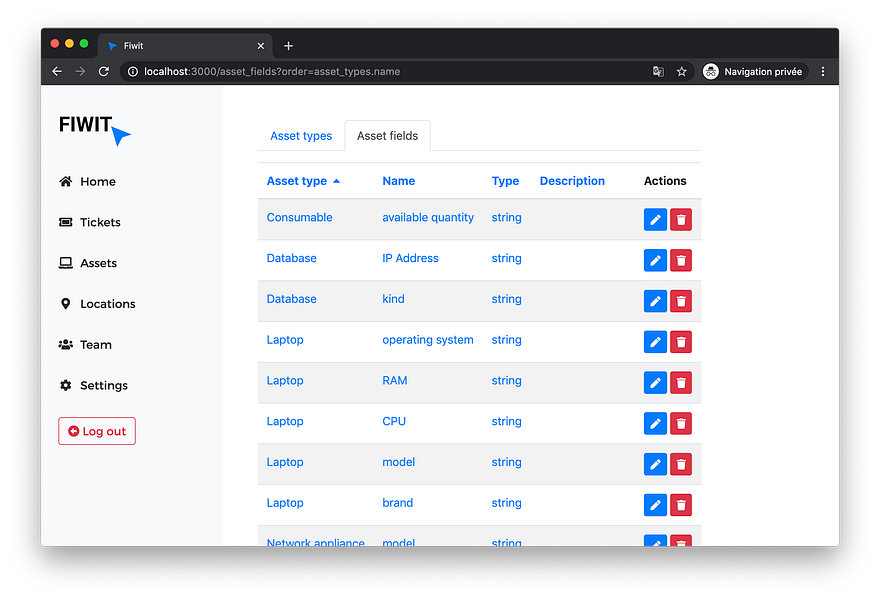Open the operating system field link

tap(428, 340)
